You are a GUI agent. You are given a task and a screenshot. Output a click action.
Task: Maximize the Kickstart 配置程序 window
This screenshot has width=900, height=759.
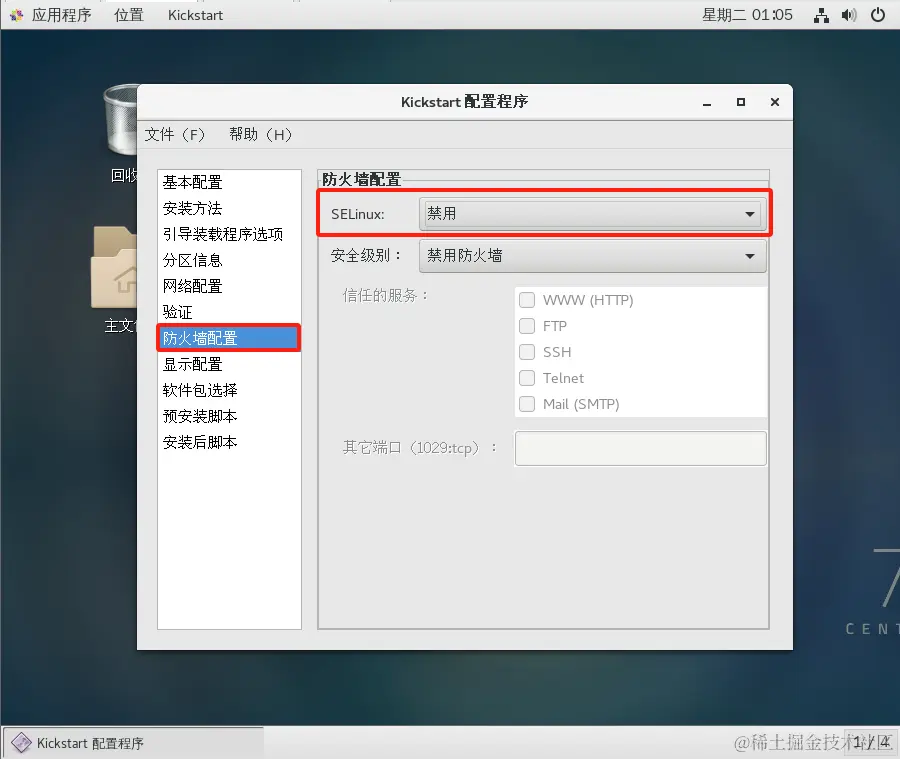[740, 102]
